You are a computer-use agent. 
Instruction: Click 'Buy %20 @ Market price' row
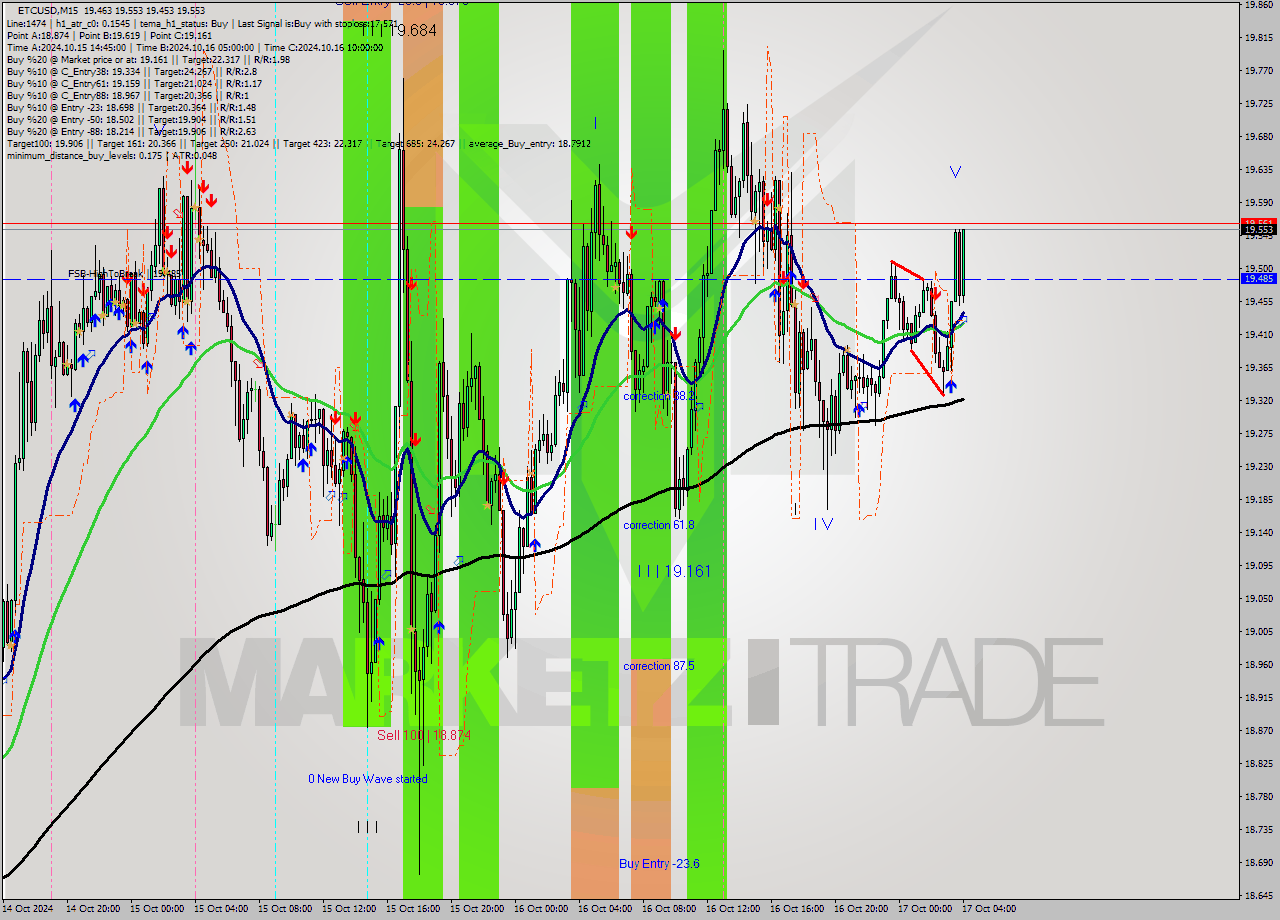(148, 59)
